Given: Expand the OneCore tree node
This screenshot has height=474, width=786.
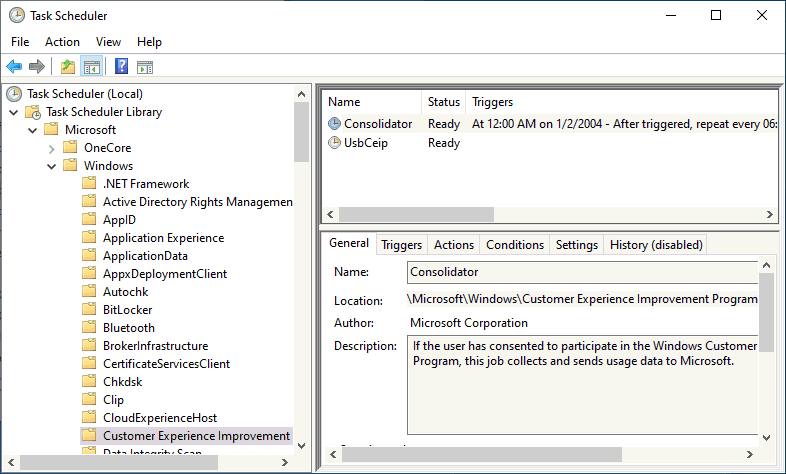Looking at the screenshot, I should click(52, 148).
